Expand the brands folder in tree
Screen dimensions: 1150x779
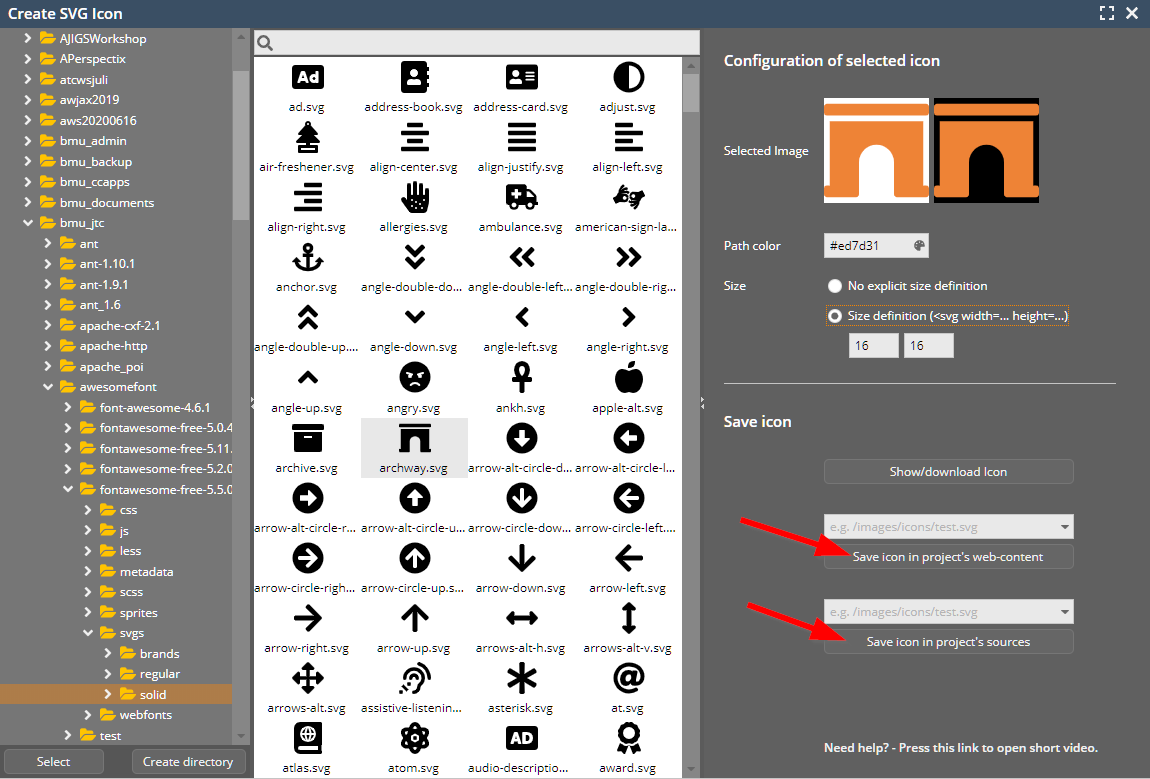point(109,653)
